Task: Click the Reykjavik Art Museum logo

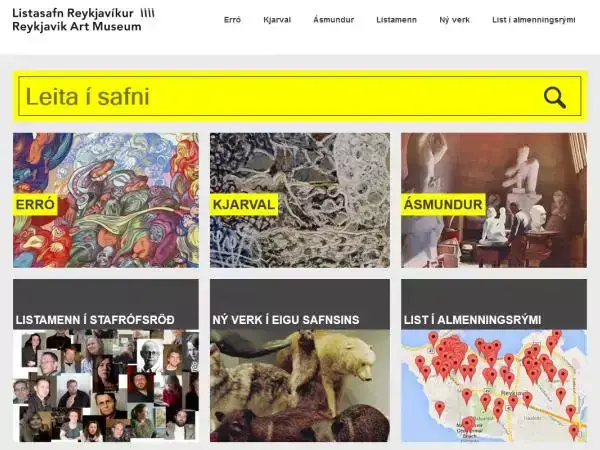Action: pyautogui.click(x=84, y=20)
